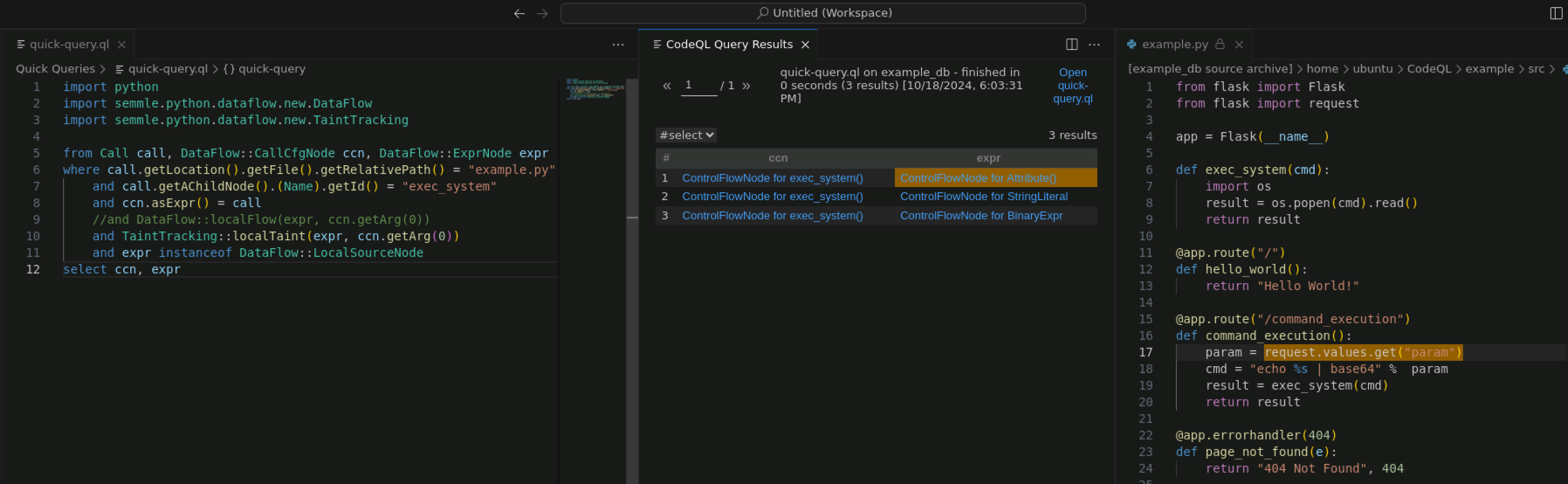Click the {} quick-query breadcrumb symbol
The width and height of the screenshot is (1568, 484).
pos(264,69)
